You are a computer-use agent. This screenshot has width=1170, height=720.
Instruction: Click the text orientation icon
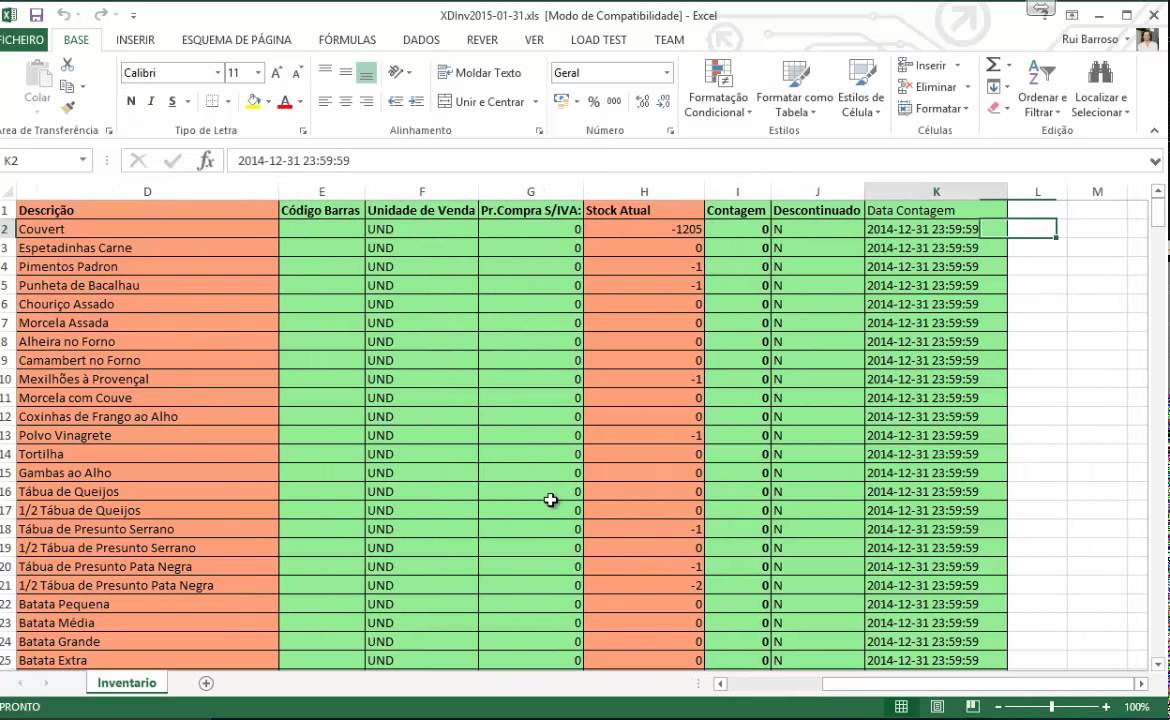tap(395, 72)
